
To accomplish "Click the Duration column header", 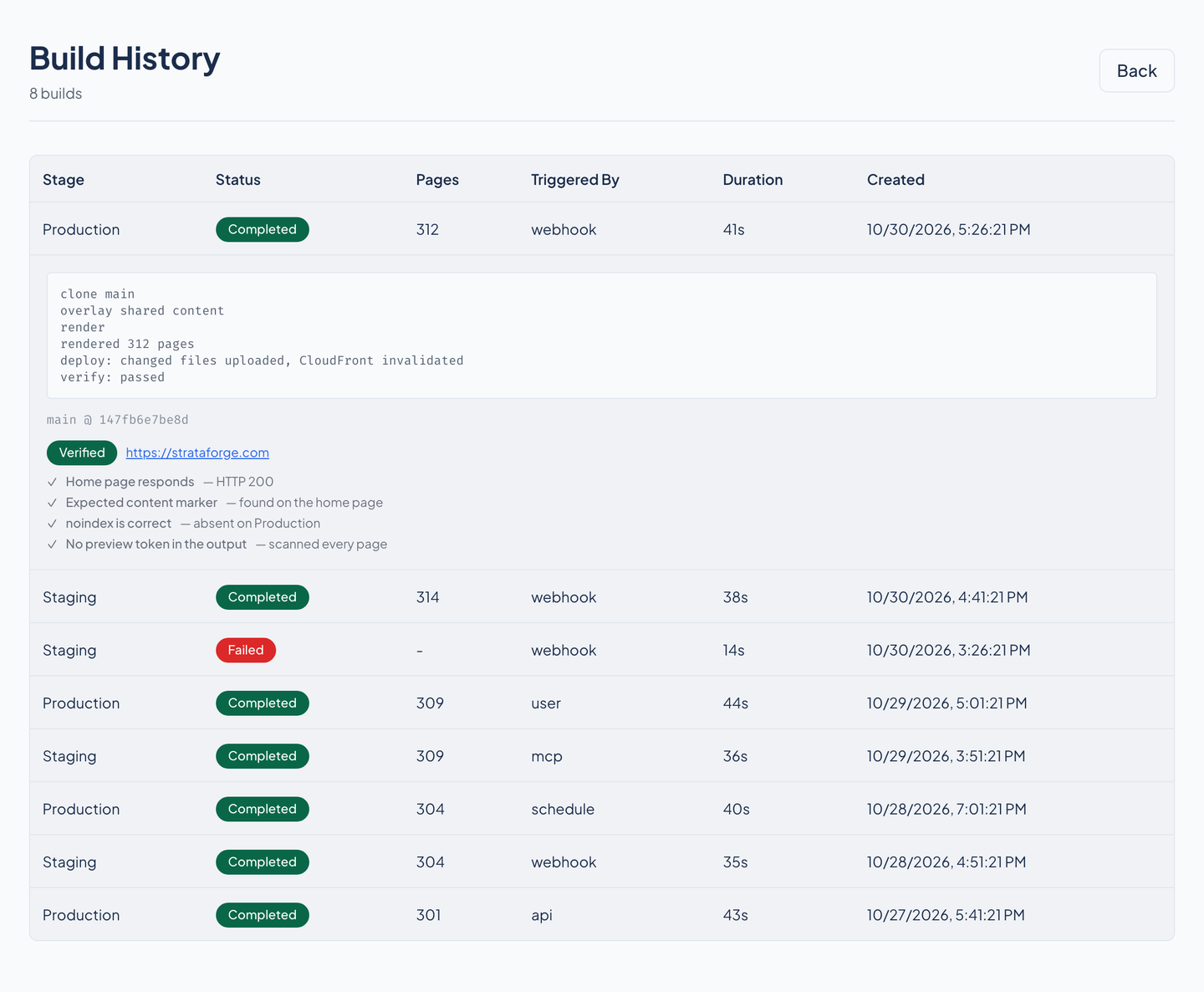I will [752, 180].
